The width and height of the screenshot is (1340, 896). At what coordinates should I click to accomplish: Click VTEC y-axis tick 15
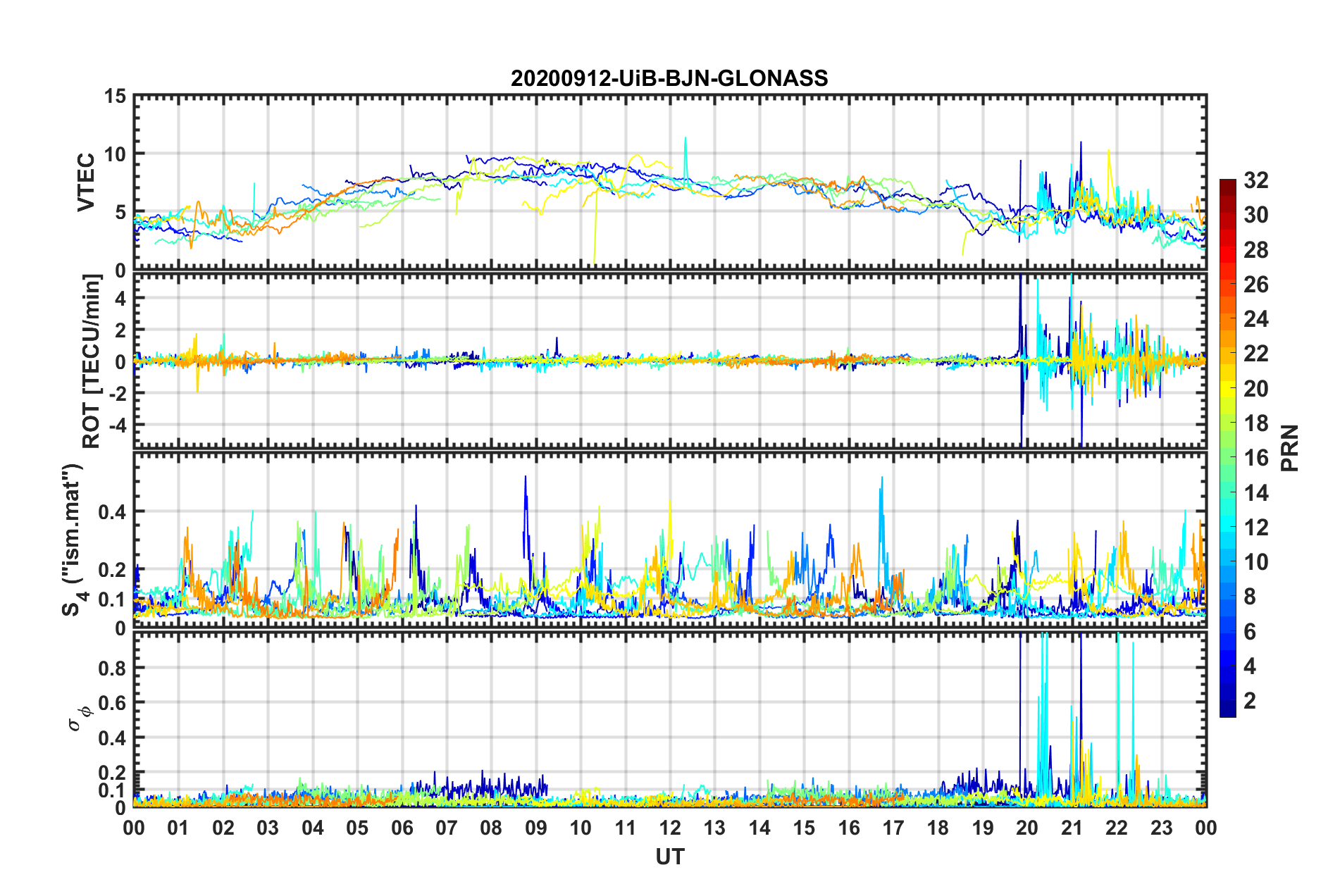[116, 96]
